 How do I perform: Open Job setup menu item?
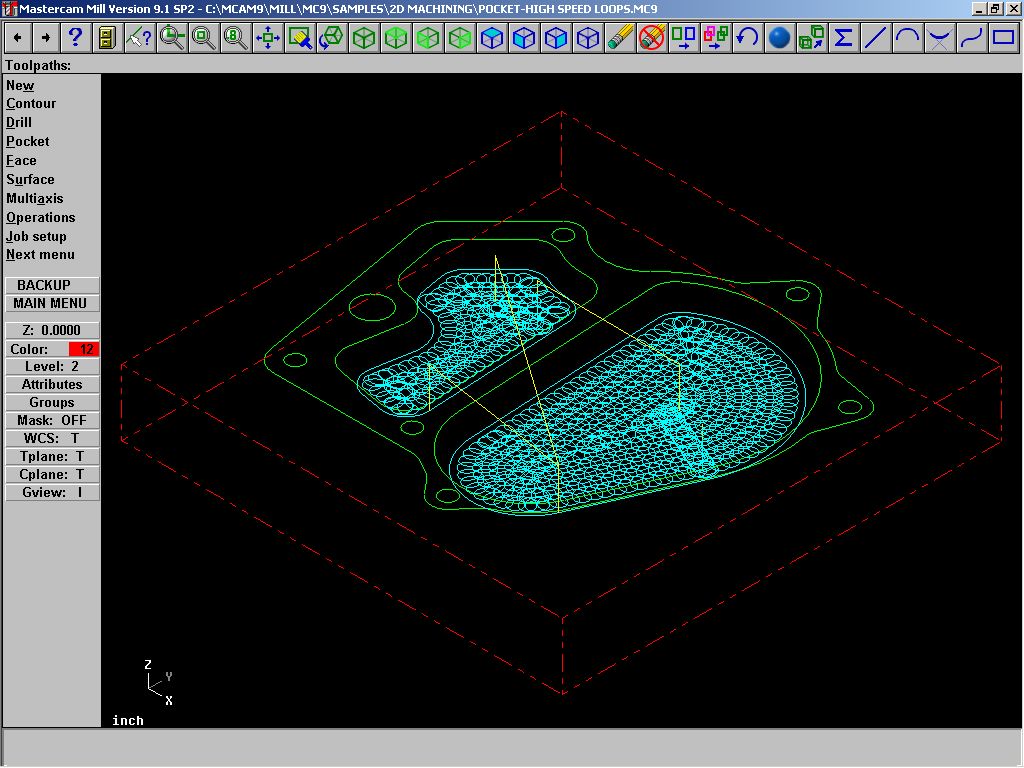[36, 236]
